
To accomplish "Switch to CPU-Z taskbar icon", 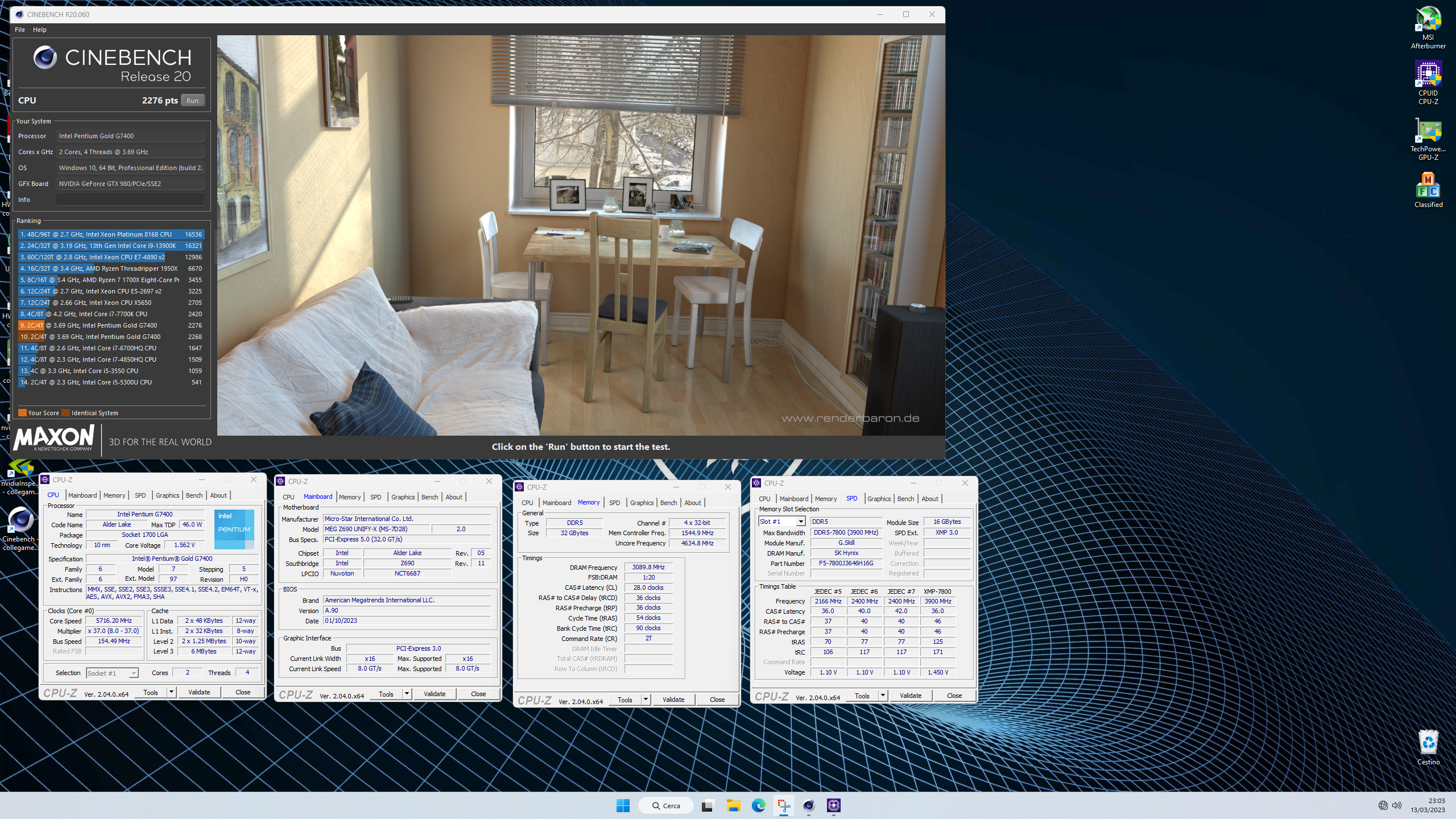I will pyautogui.click(x=834, y=805).
